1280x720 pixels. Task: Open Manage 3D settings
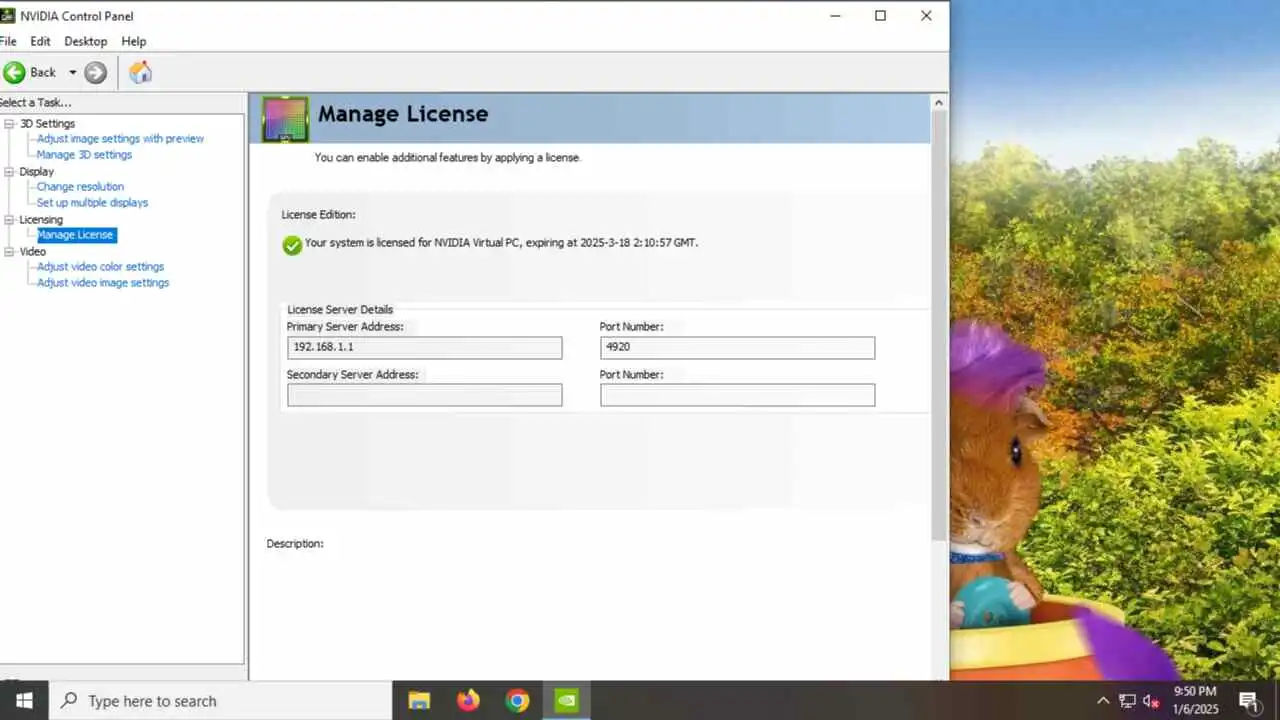[84, 155]
